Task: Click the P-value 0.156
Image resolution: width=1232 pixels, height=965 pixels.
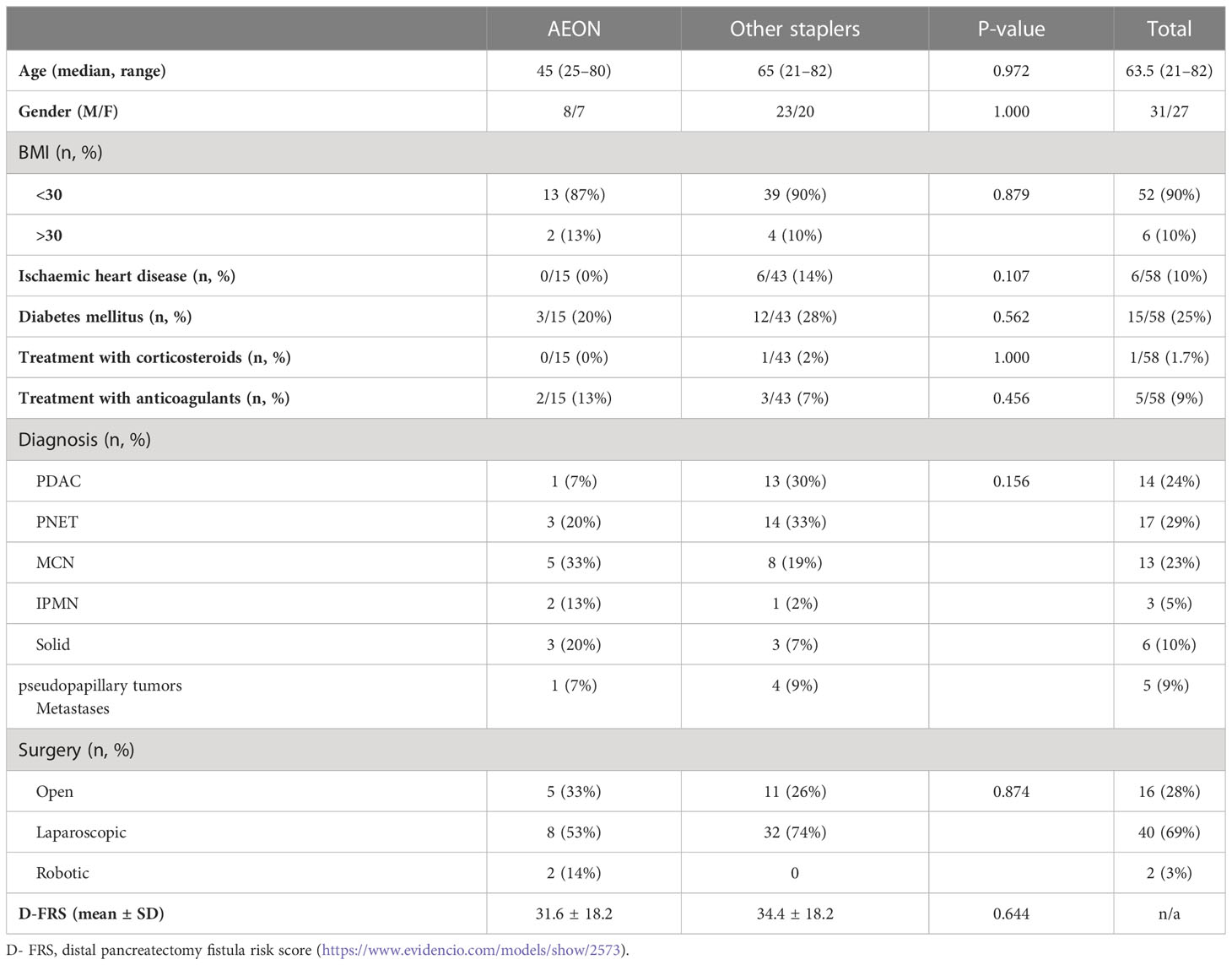Action: point(1011,481)
